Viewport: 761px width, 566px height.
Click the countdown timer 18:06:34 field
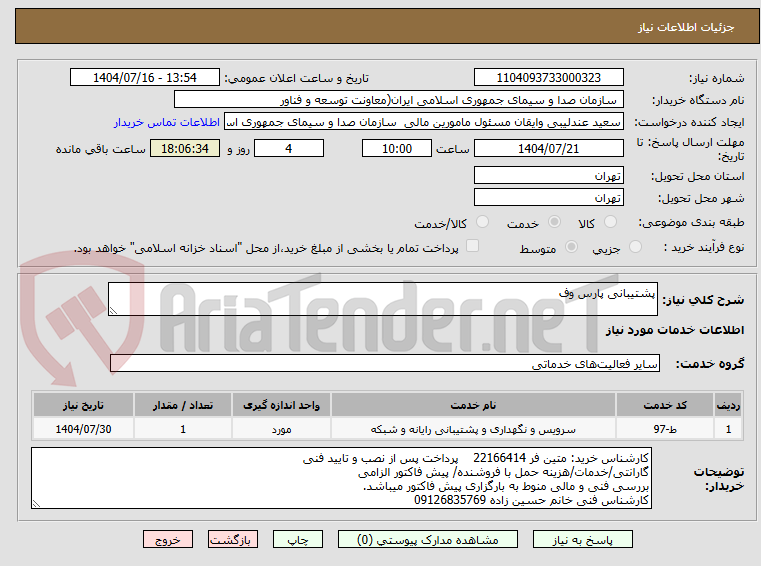pos(185,149)
